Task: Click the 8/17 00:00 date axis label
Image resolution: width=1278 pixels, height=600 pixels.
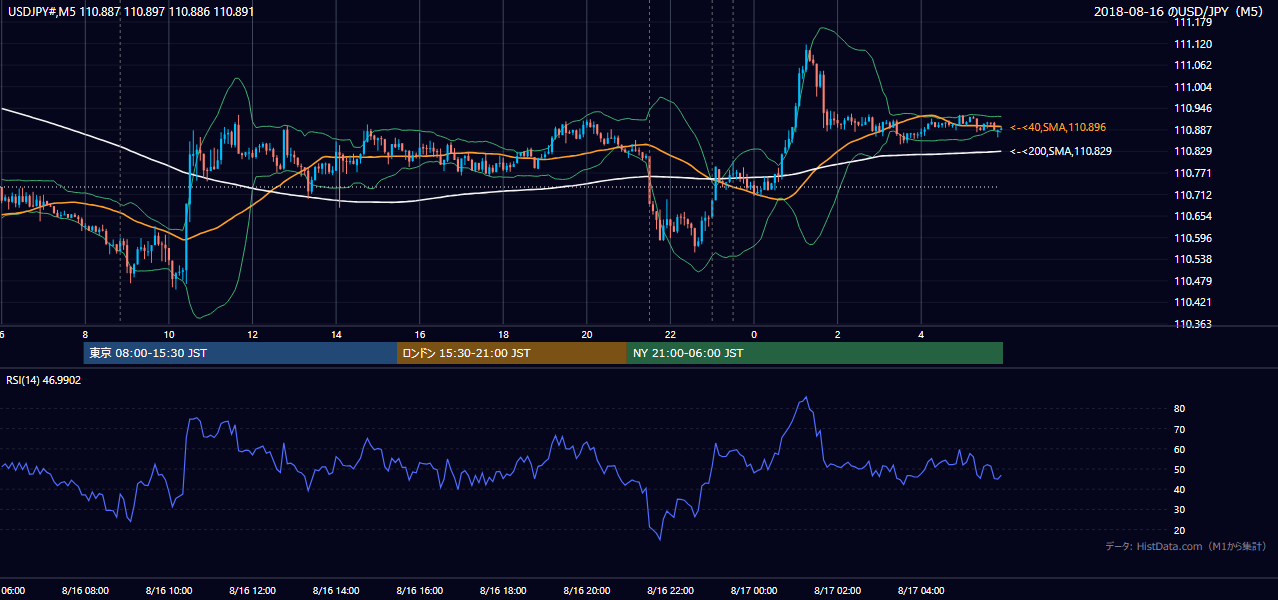Action: click(x=754, y=591)
